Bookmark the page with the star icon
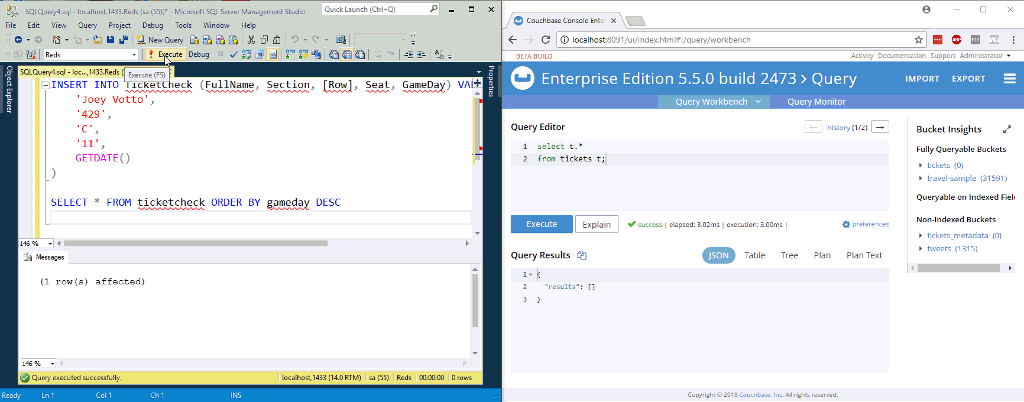This screenshot has width=1024, height=402. (x=918, y=40)
